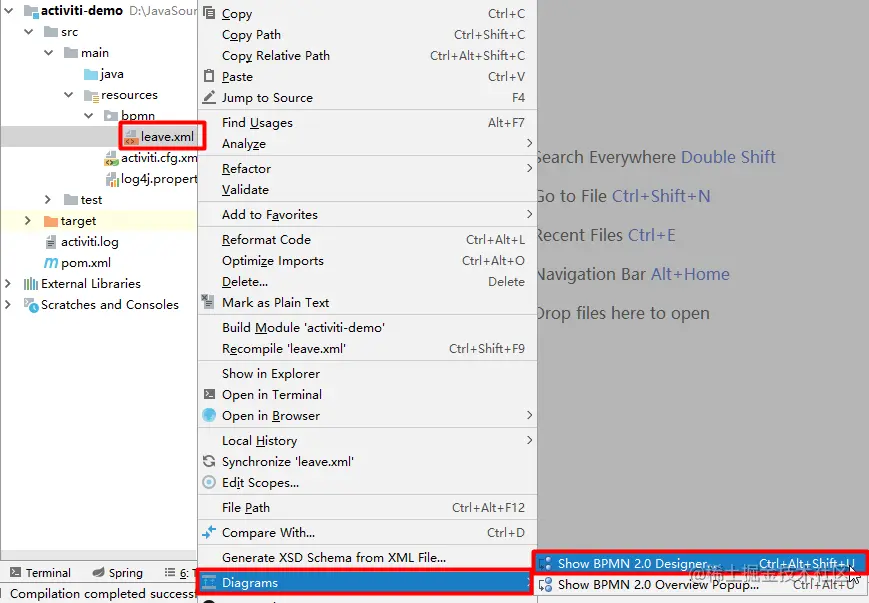Click the resources folder icon
This screenshot has height=603, width=869.
tap(91, 95)
